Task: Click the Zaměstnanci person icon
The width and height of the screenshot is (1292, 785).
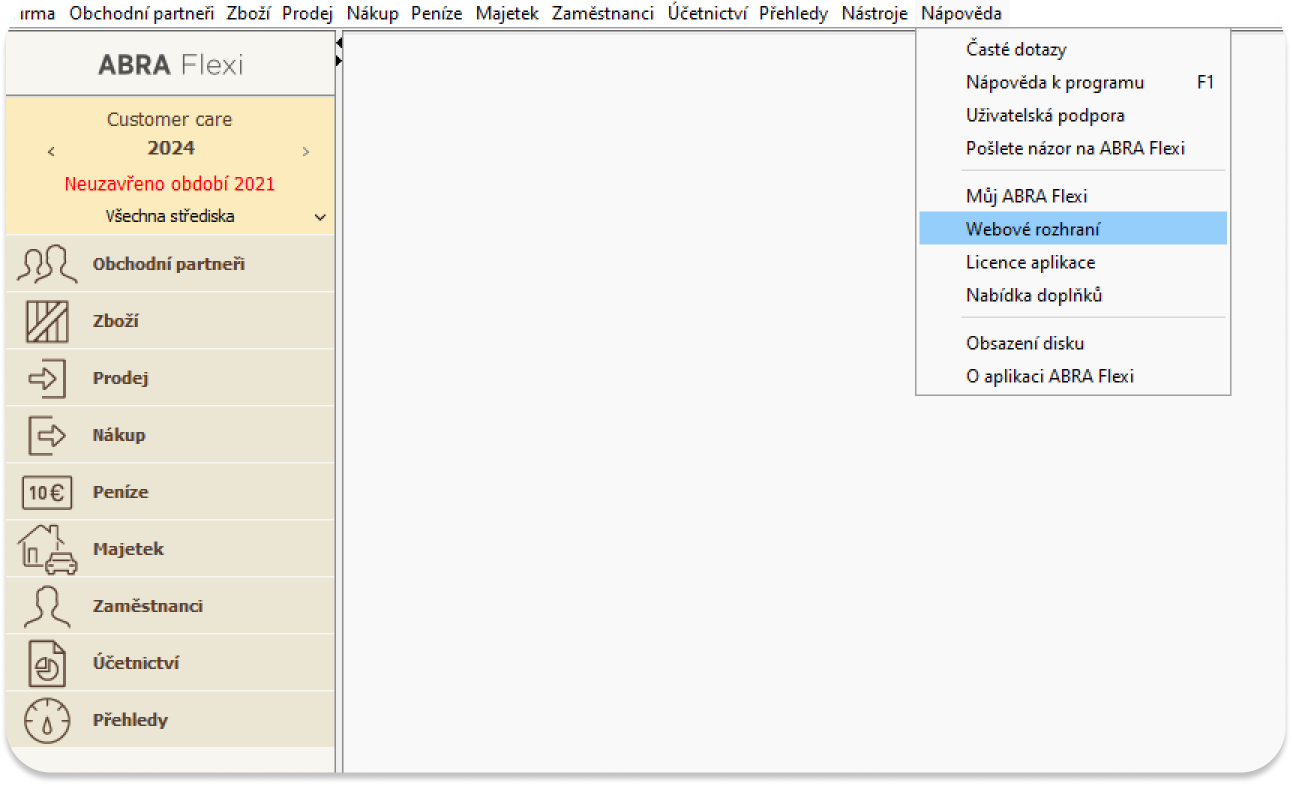Action: pyautogui.click(x=46, y=606)
